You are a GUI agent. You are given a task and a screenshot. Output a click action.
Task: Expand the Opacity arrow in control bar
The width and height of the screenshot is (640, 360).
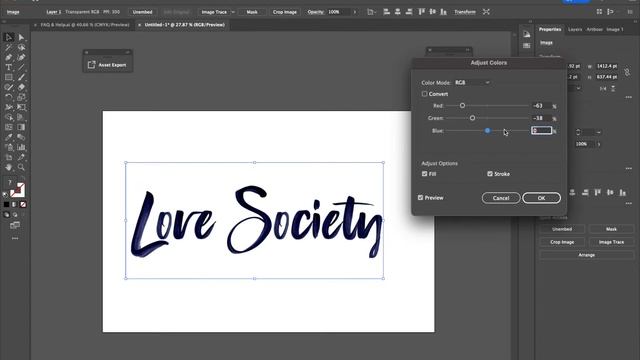click(x=354, y=12)
